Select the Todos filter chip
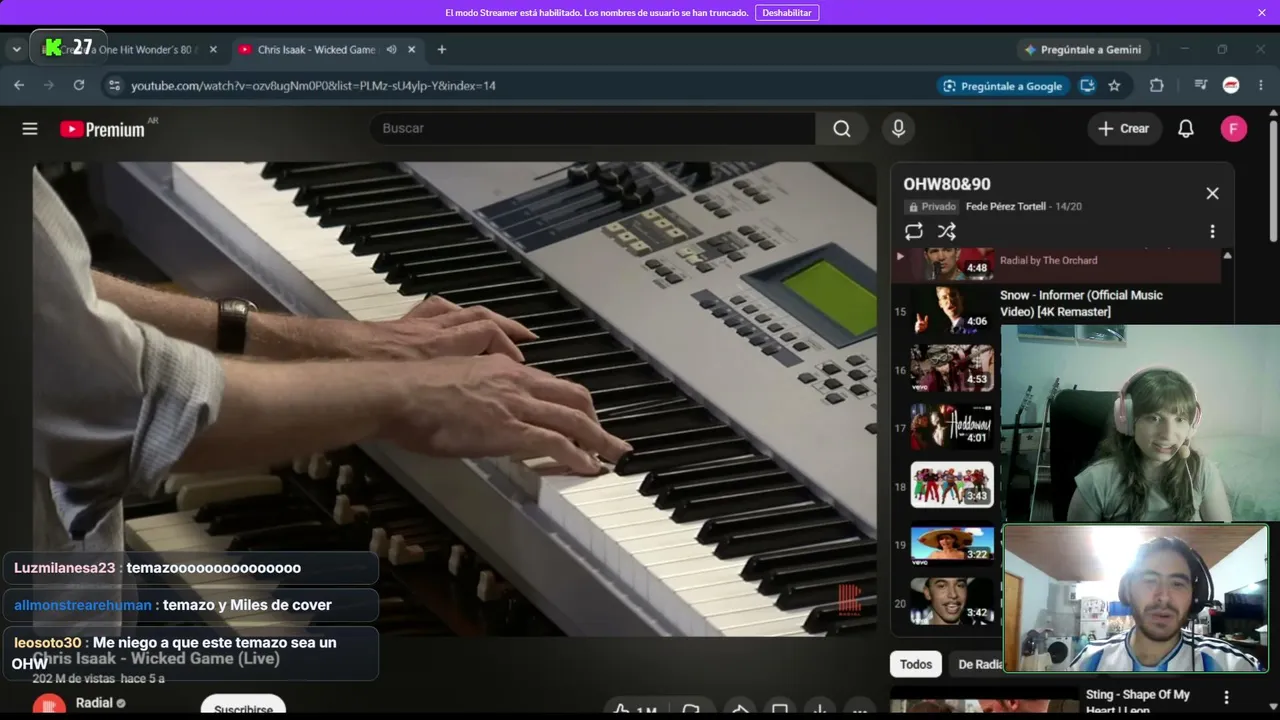The height and width of the screenshot is (720, 1280). tap(916, 664)
